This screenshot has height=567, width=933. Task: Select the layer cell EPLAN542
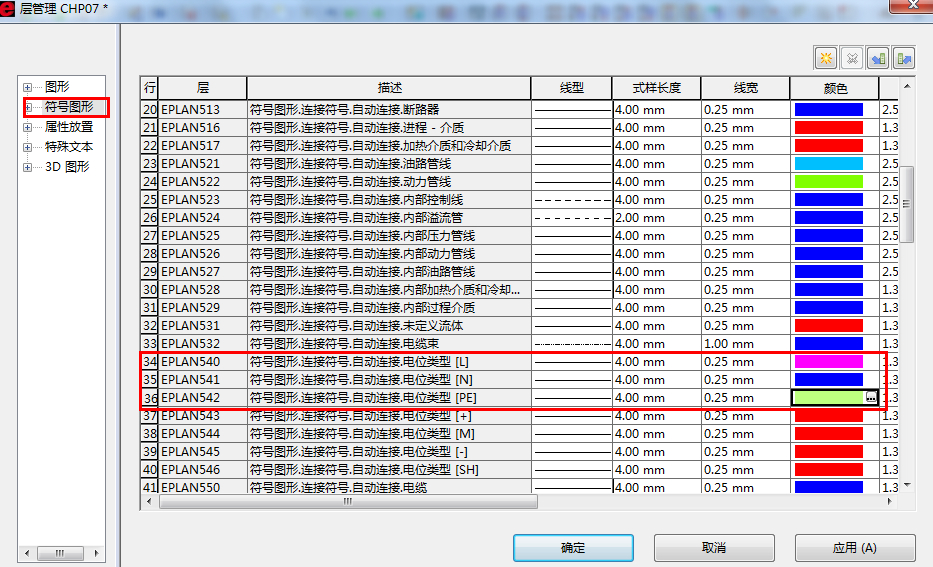pos(202,397)
